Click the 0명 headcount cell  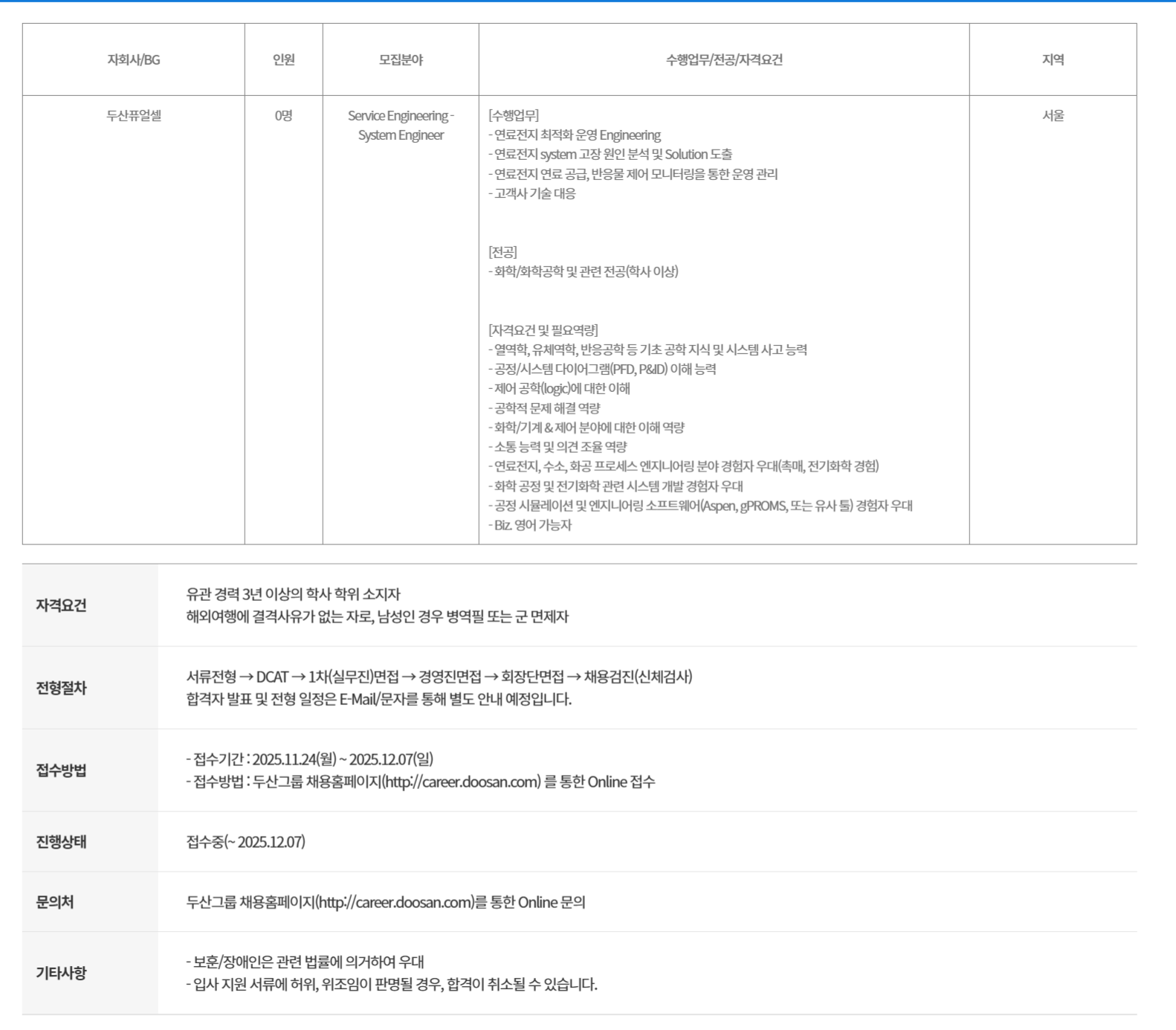283,115
